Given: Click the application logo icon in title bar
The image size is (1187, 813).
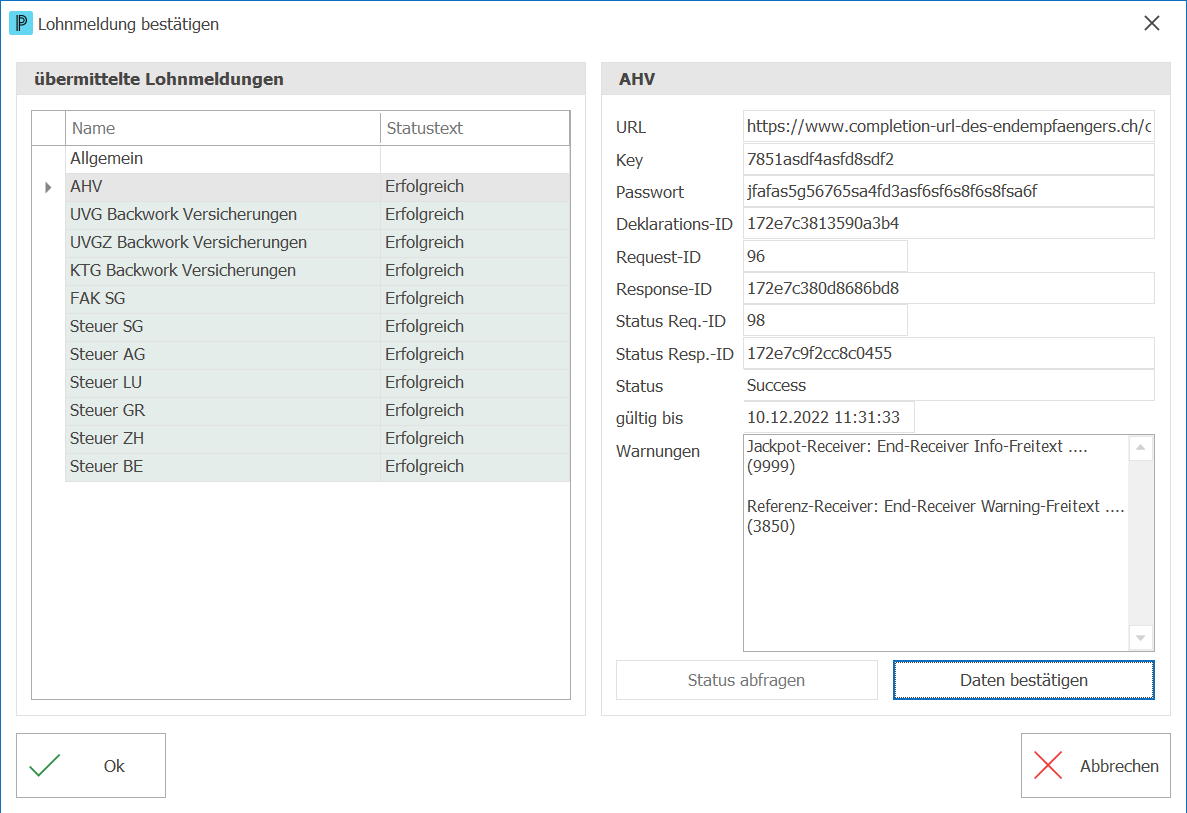Looking at the screenshot, I should (20, 23).
